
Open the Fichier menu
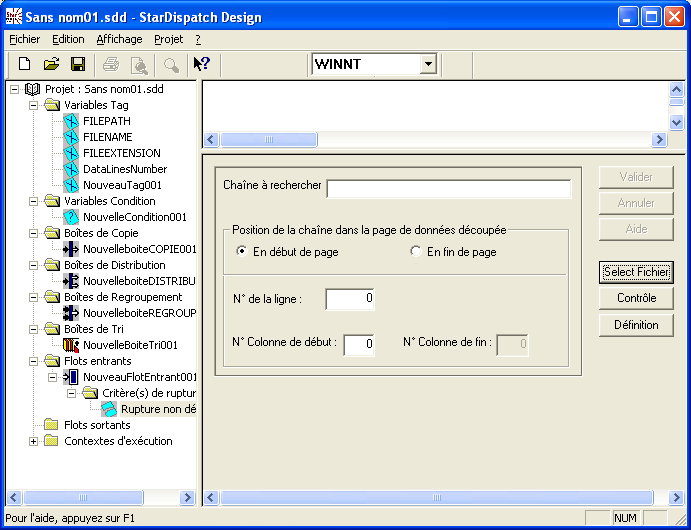(24, 39)
